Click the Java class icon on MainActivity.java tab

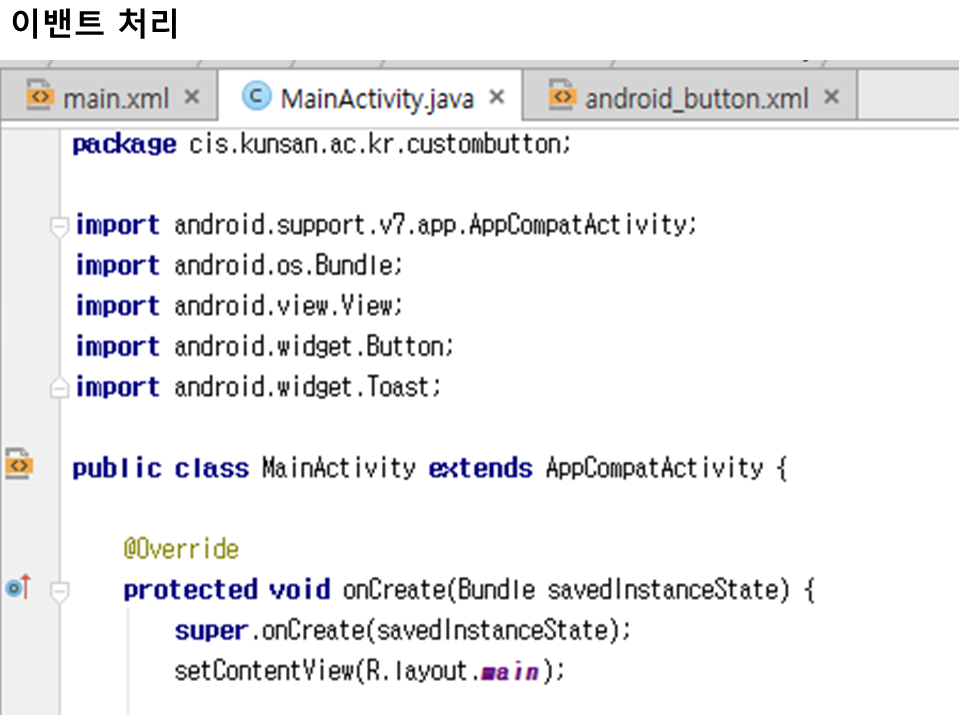tap(256, 97)
